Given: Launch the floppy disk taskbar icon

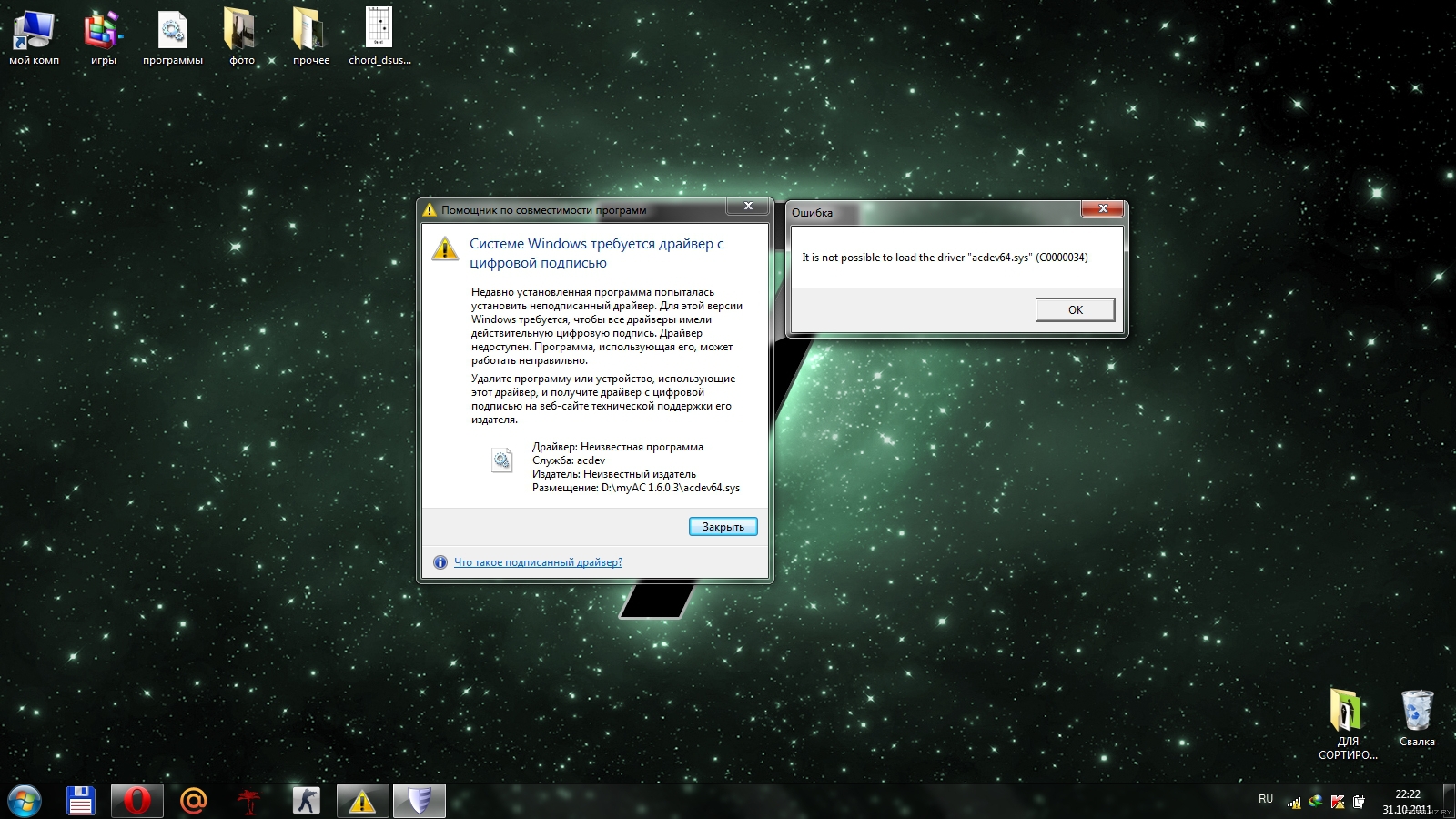Looking at the screenshot, I should (x=81, y=801).
